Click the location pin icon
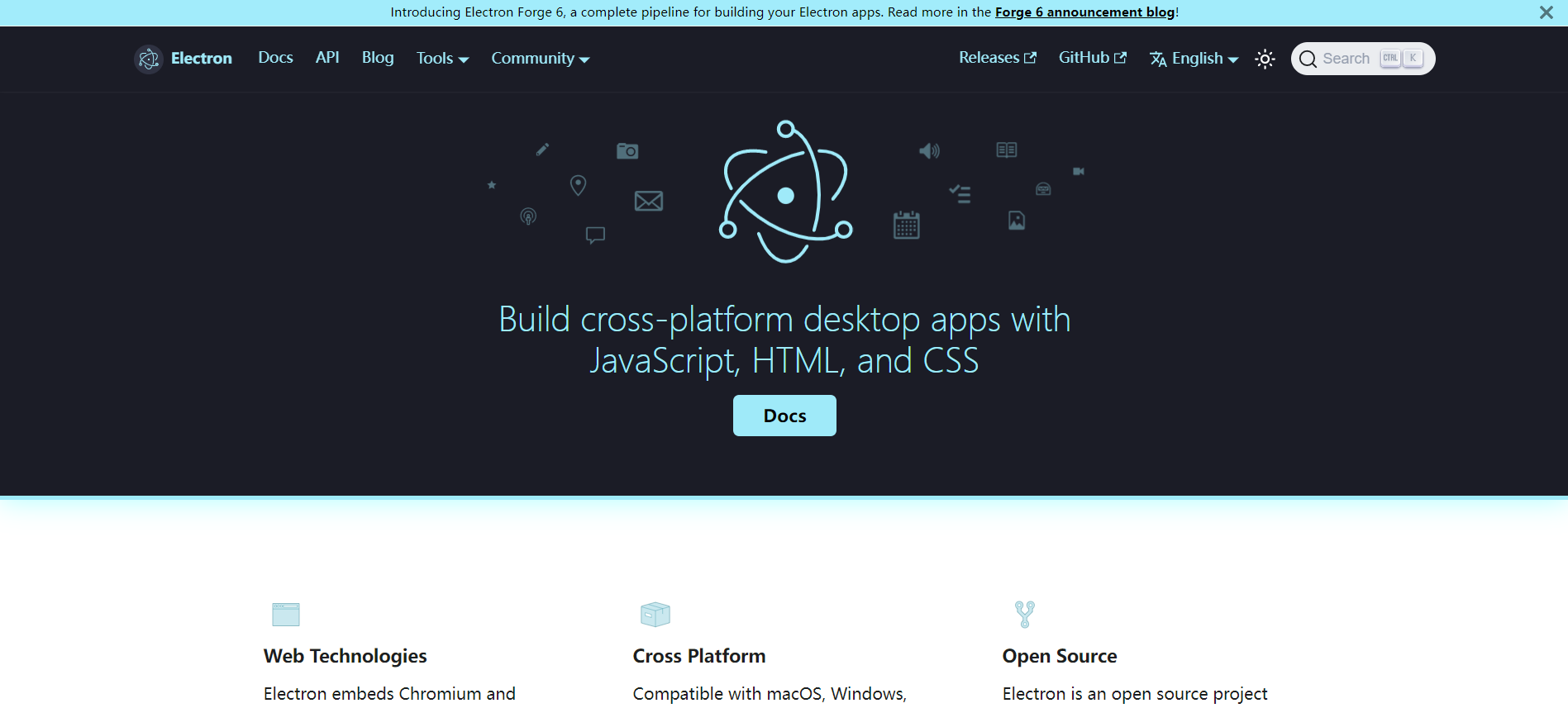This screenshot has height=708, width=1568. click(x=579, y=185)
